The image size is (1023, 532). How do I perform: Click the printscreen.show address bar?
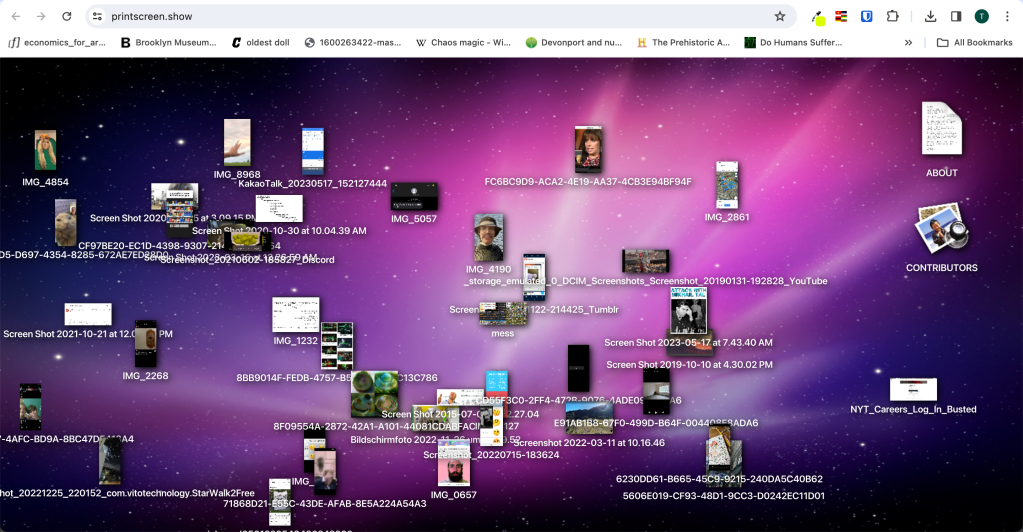tap(400, 17)
